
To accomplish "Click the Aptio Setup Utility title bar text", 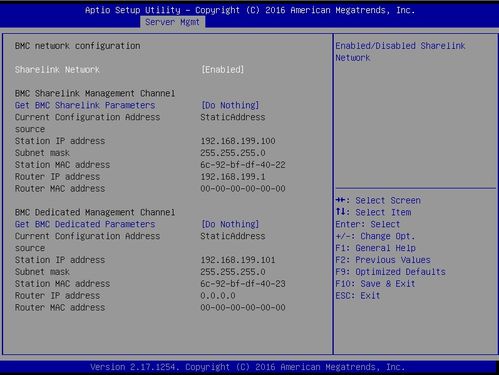I will pyautogui.click(x=250, y=10).
